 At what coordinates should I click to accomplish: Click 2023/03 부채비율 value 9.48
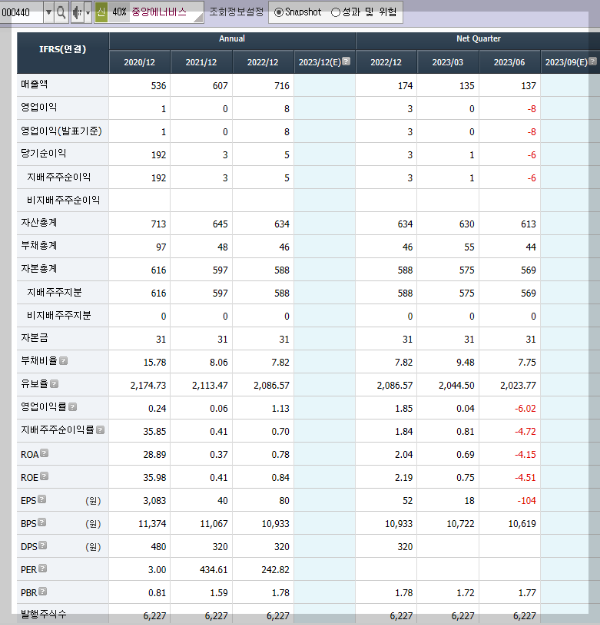pyautogui.click(x=465, y=362)
